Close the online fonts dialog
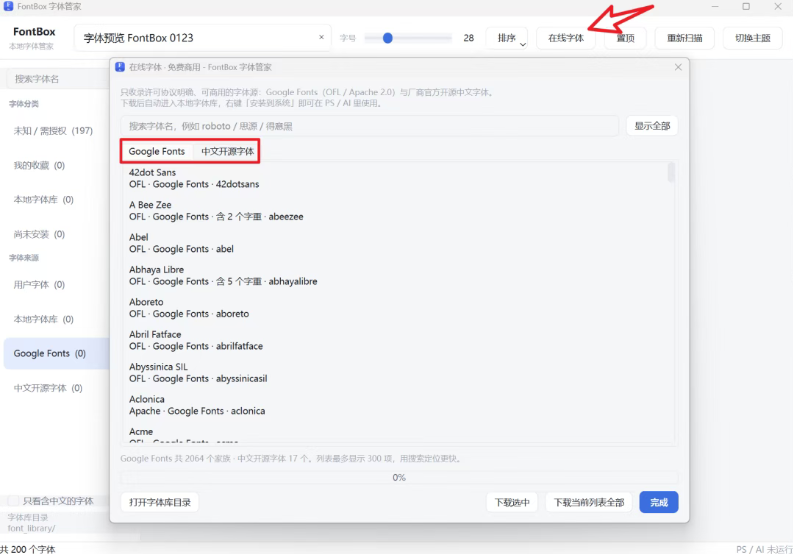Image resolution: width=793 pixels, height=554 pixels. click(x=678, y=67)
